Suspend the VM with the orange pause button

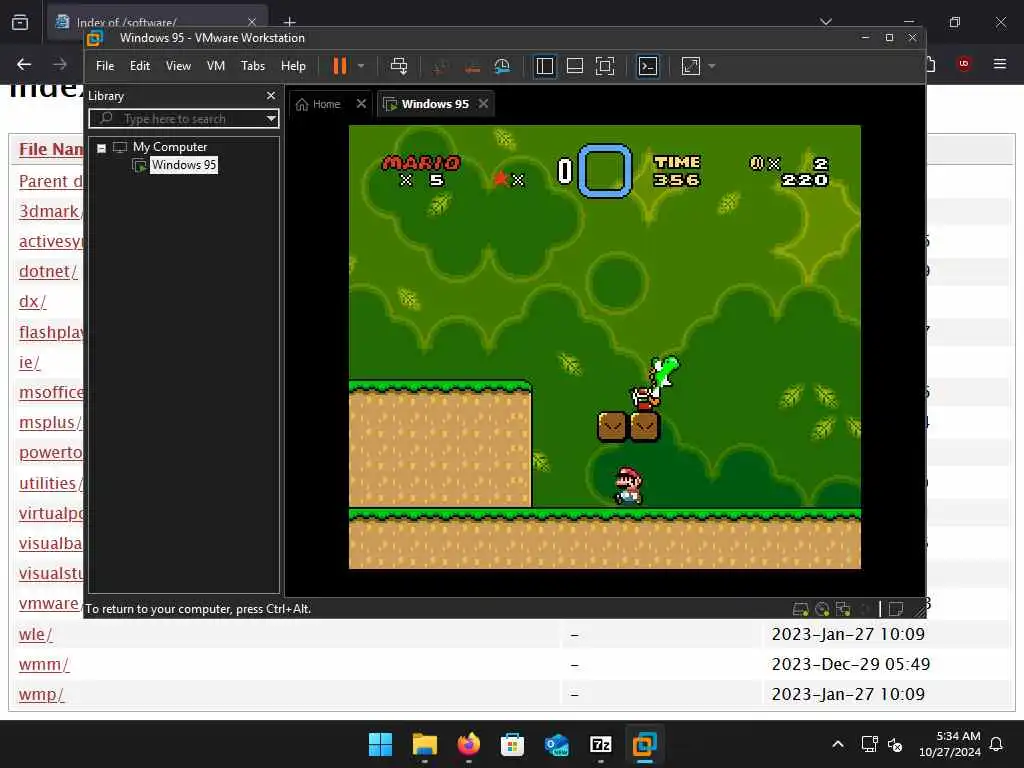click(x=340, y=66)
